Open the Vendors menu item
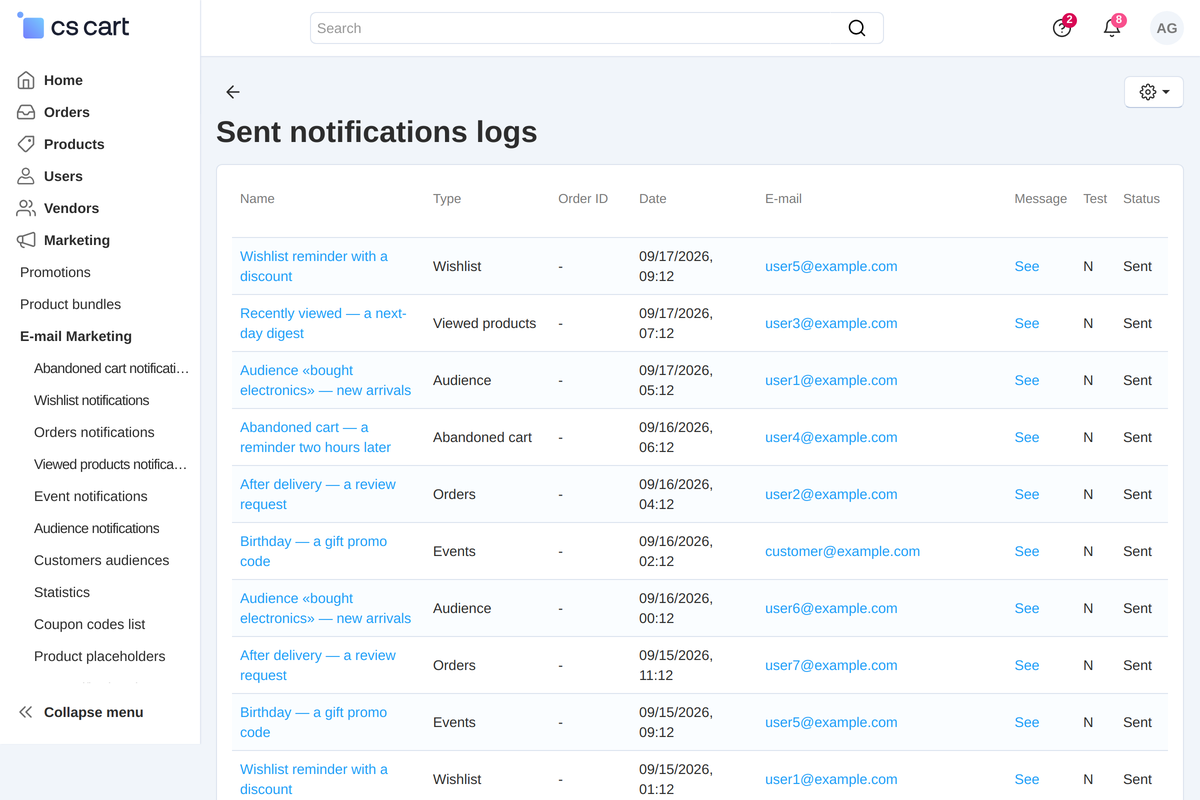The width and height of the screenshot is (1200, 800). pos(71,208)
